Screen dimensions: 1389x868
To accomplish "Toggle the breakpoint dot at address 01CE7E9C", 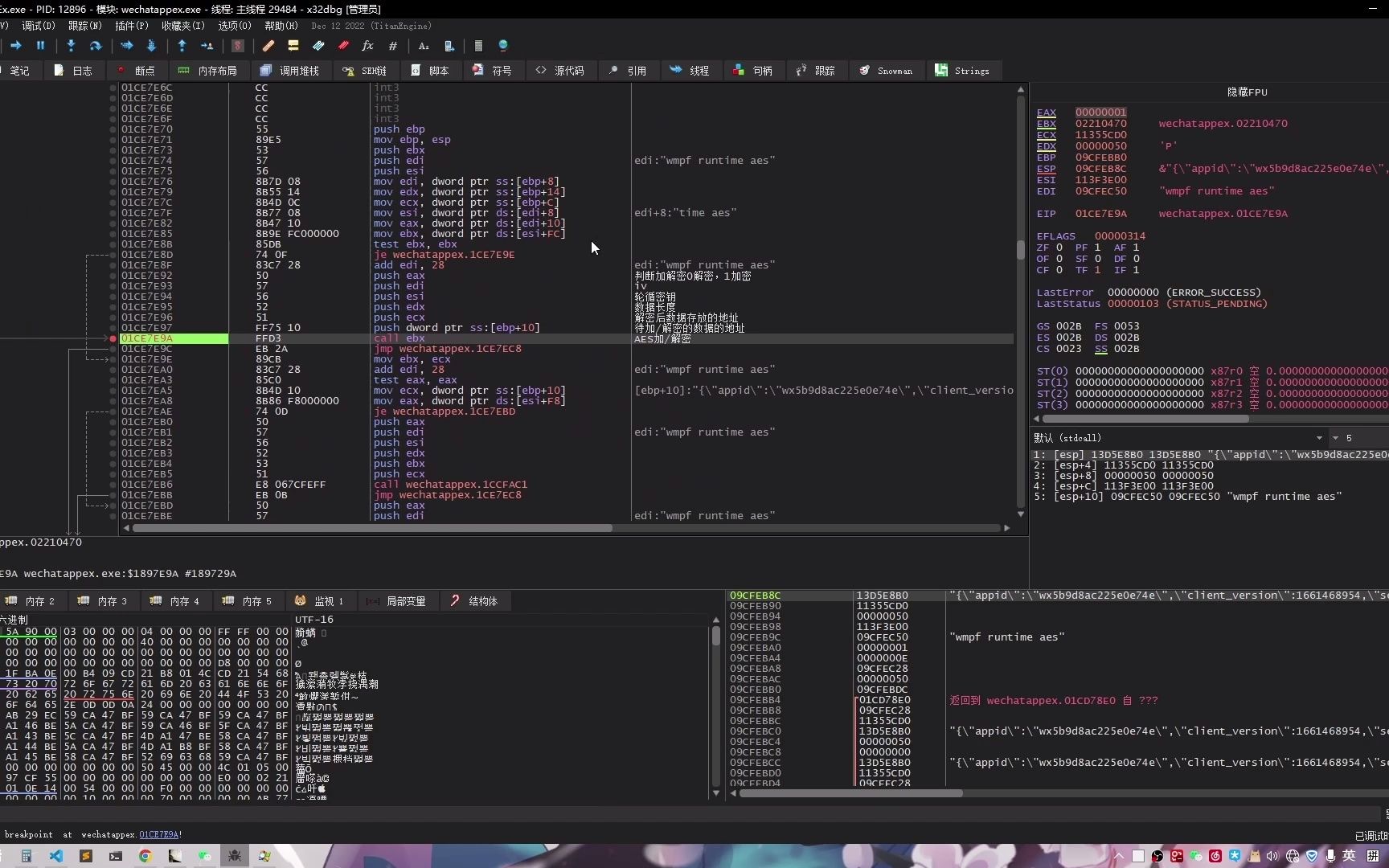I will coord(113,349).
